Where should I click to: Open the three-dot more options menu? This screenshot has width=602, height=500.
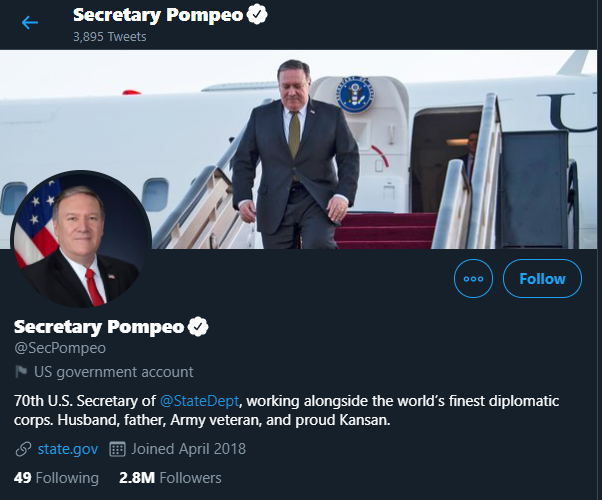[x=473, y=279]
